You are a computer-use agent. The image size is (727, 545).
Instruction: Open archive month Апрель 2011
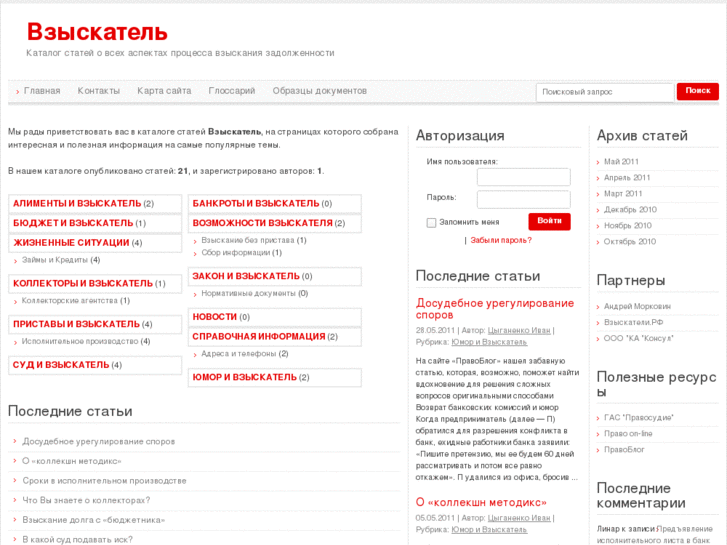tap(627, 178)
